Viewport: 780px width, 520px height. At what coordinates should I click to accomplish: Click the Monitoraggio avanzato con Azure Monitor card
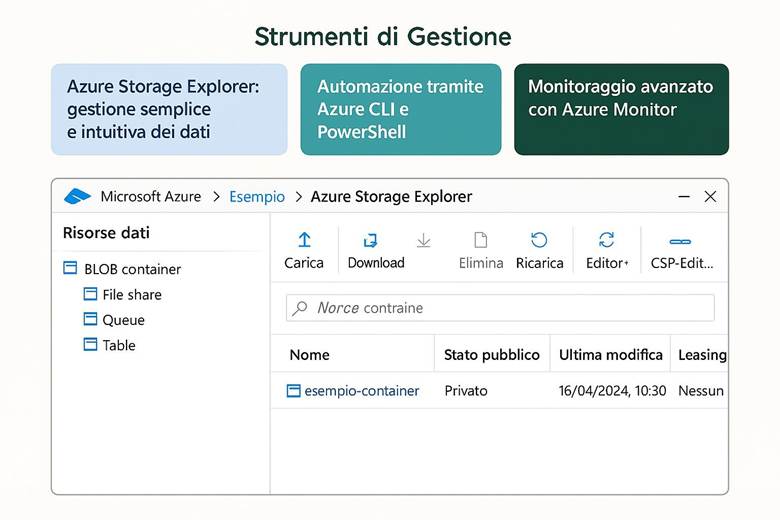pyautogui.click(x=621, y=109)
